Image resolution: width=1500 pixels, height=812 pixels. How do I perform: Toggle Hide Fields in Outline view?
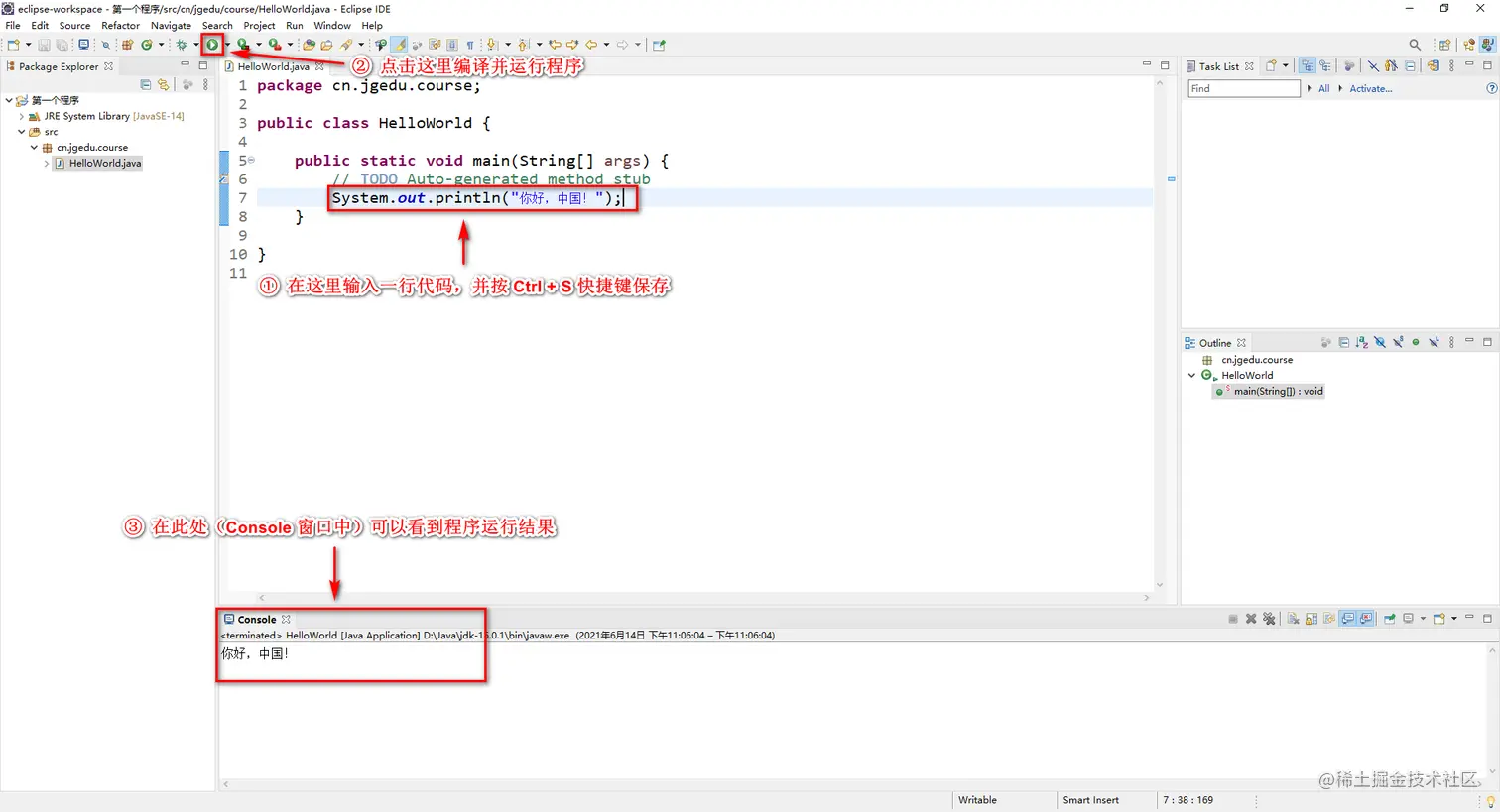tap(1380, 342)
